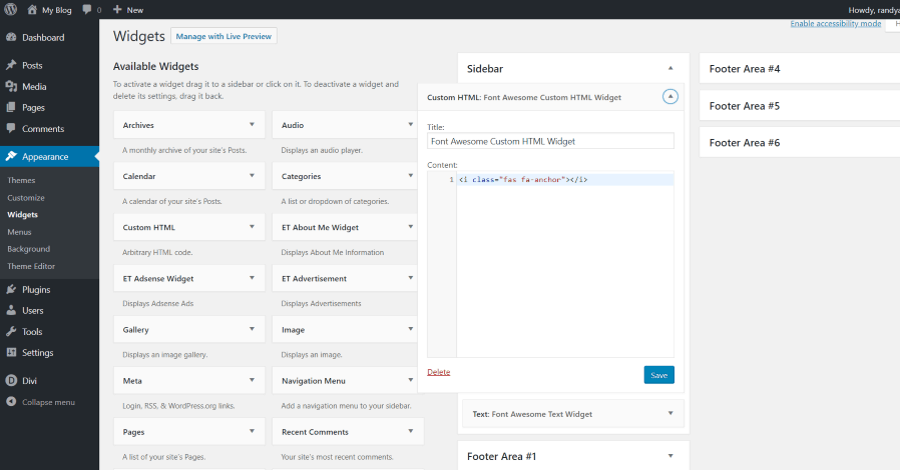This screenshot has height=470, width=900.
Task: Go to Posts via pin icon
Action: point(11,65)
